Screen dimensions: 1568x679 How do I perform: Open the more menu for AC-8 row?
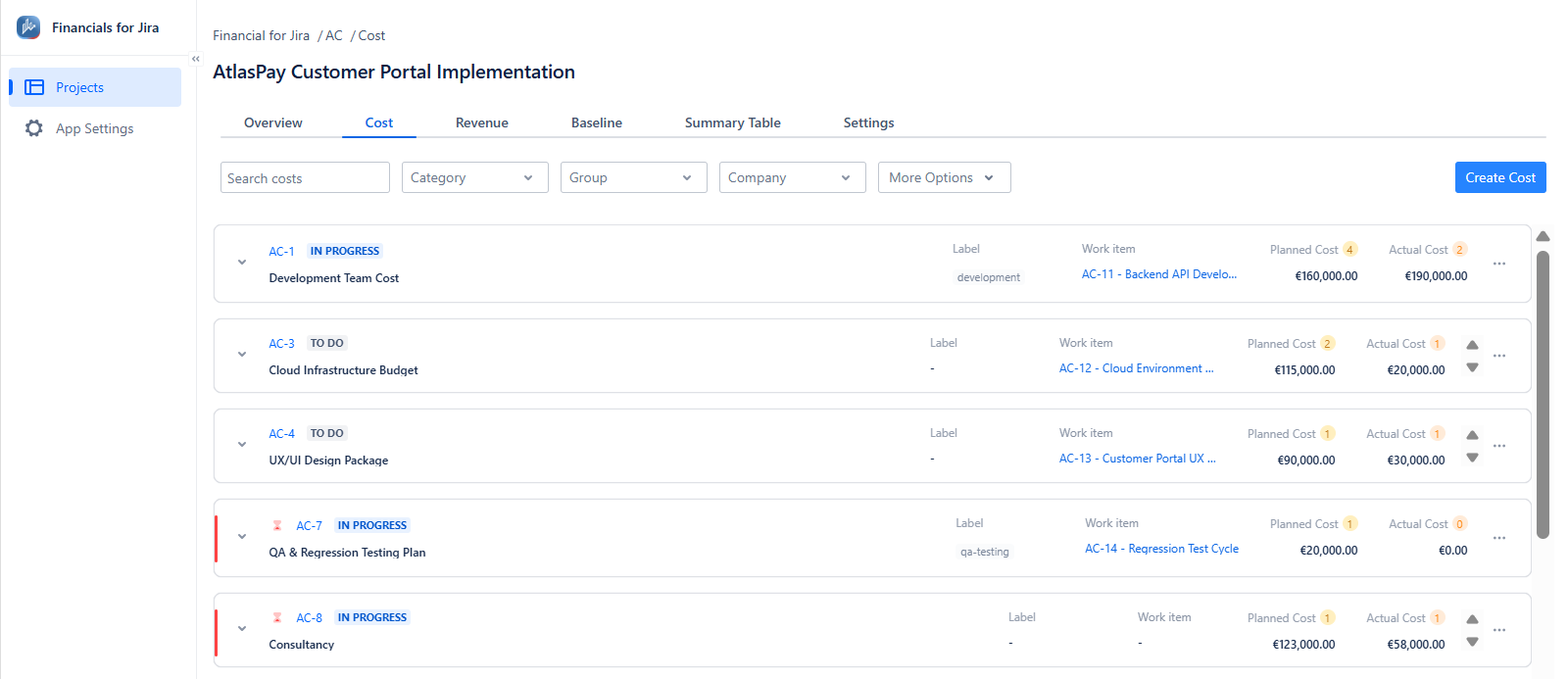1499,630
